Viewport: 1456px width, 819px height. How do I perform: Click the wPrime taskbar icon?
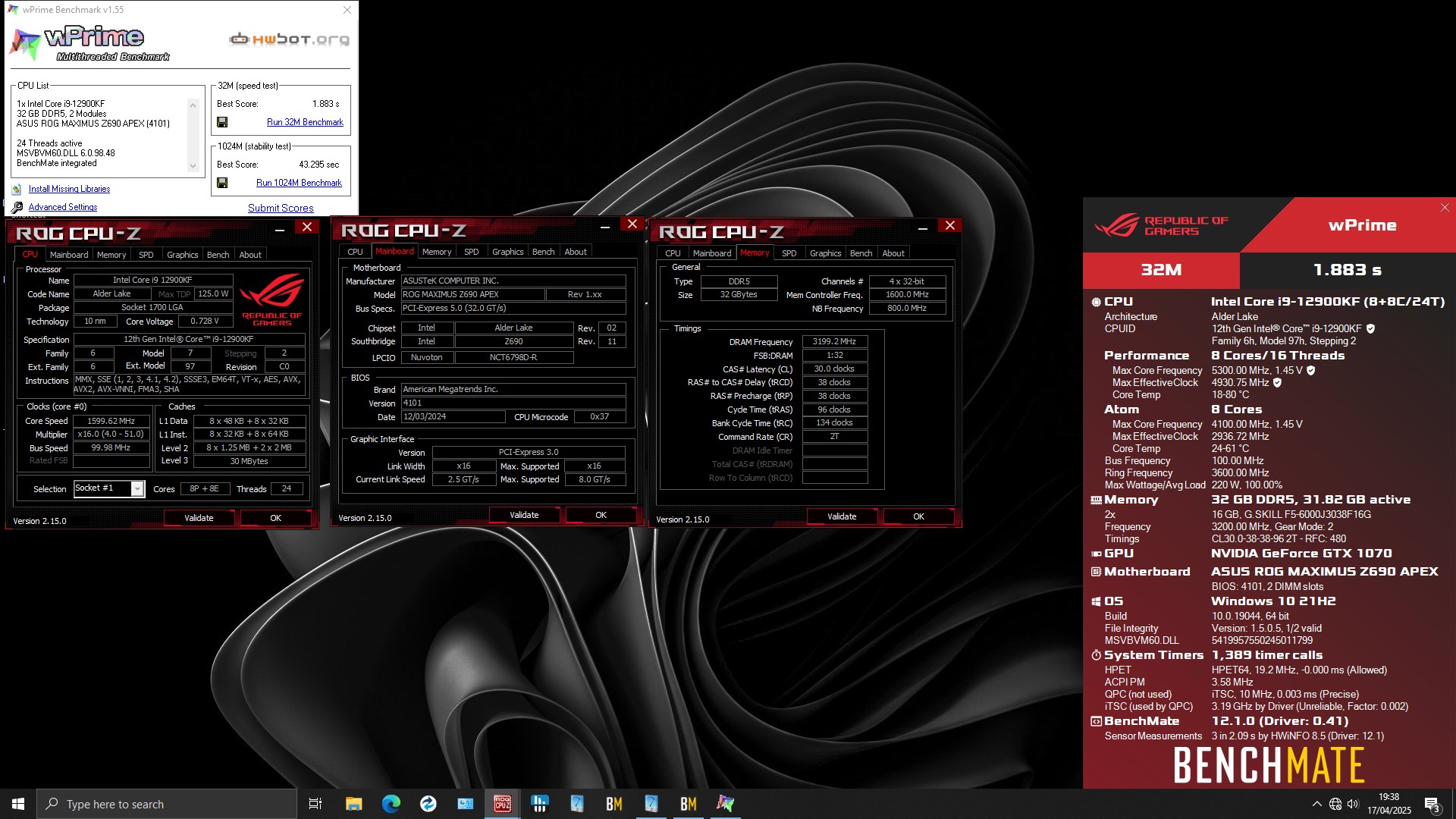click(x=725, y=804)
